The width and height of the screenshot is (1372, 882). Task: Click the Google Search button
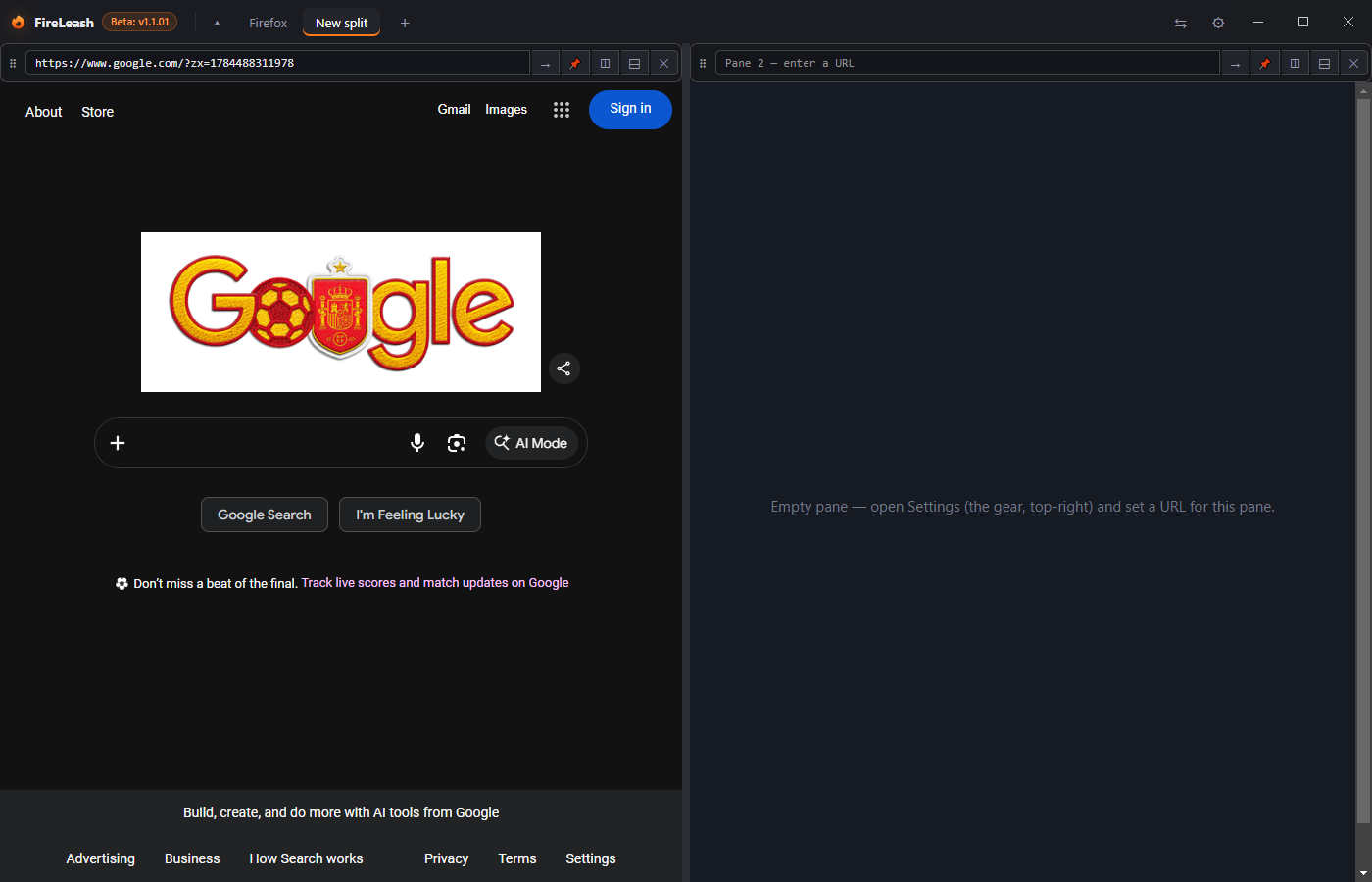[x=265, y=514]
